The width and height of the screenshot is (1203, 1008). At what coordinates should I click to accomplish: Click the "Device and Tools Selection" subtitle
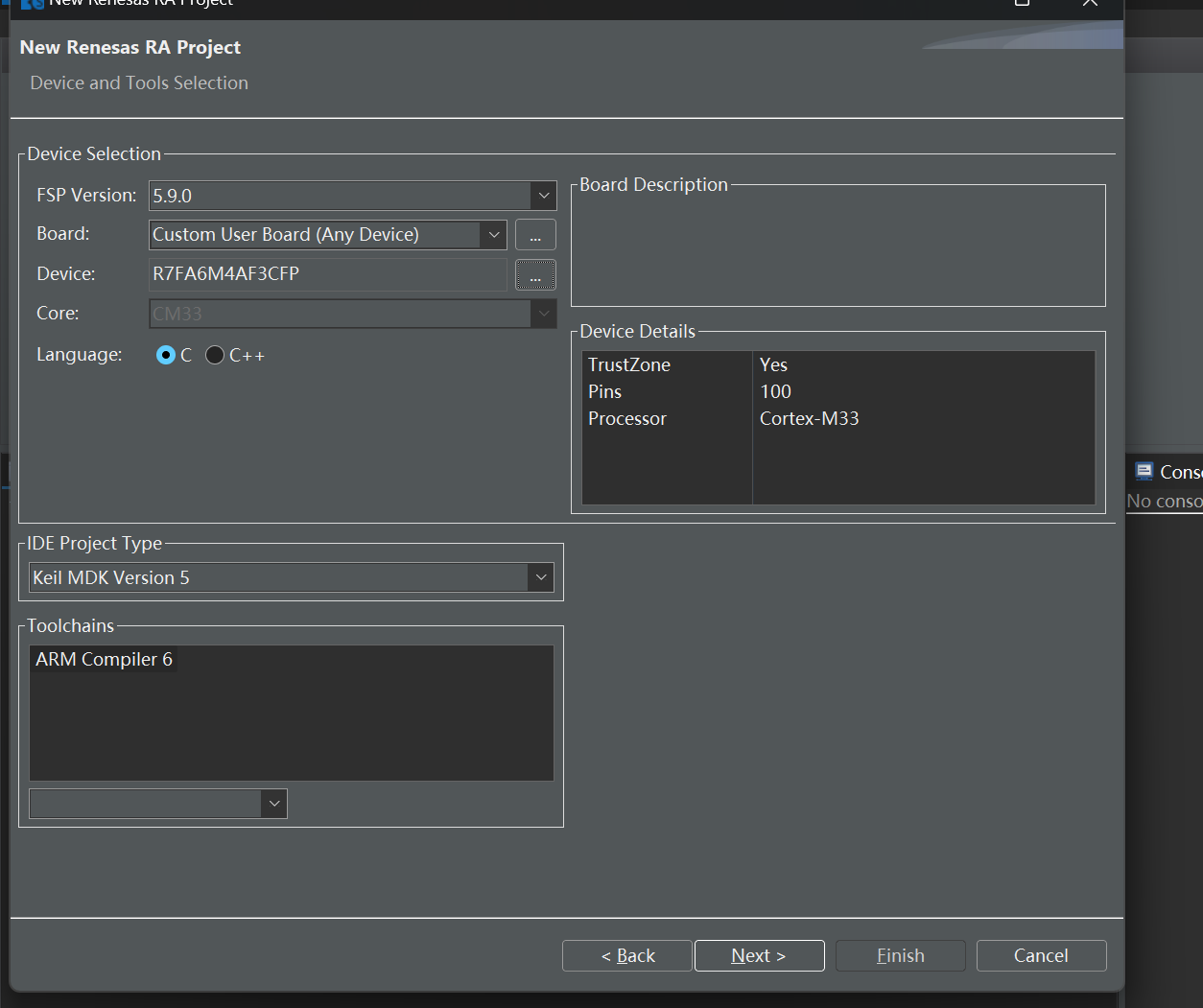(139, 83)
